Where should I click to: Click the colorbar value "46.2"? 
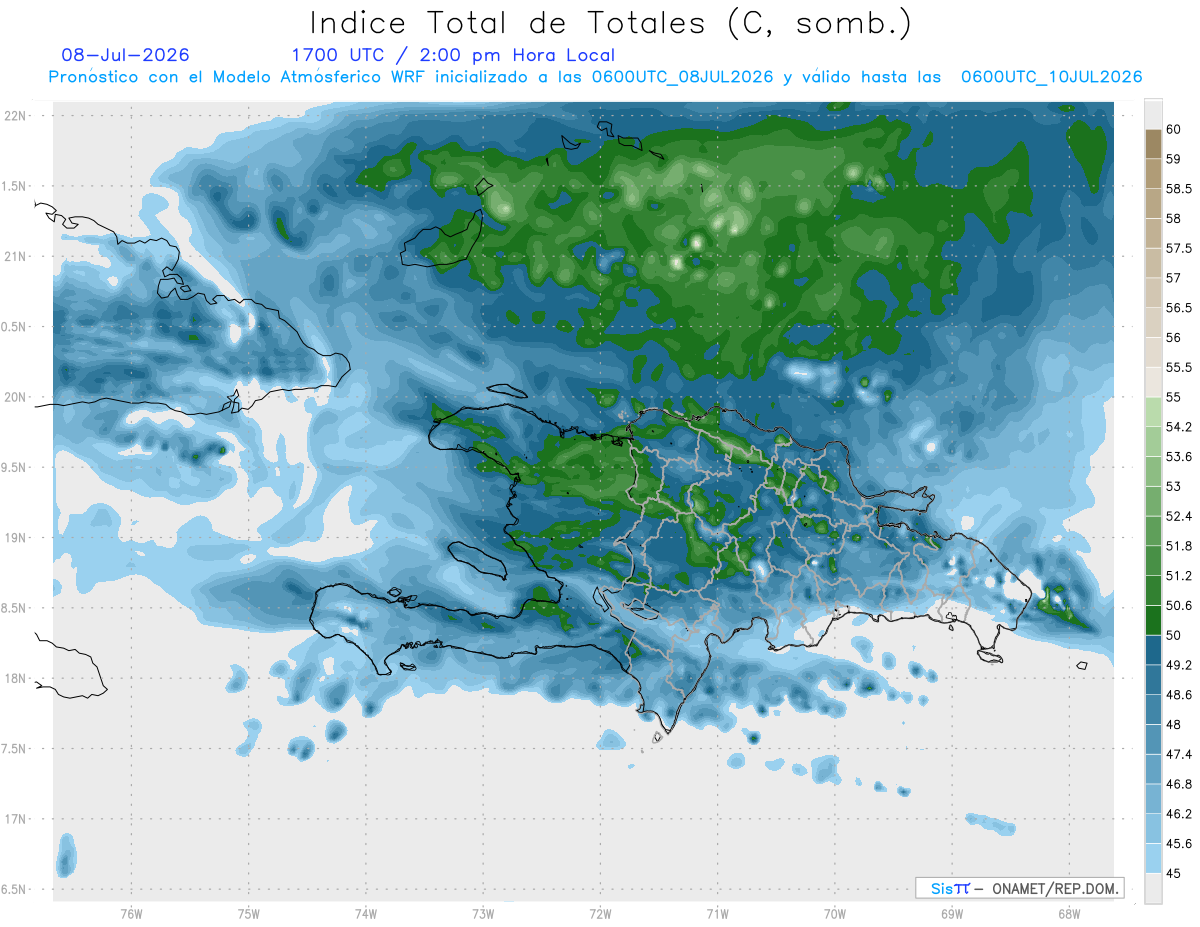(x=1179, y=814)
